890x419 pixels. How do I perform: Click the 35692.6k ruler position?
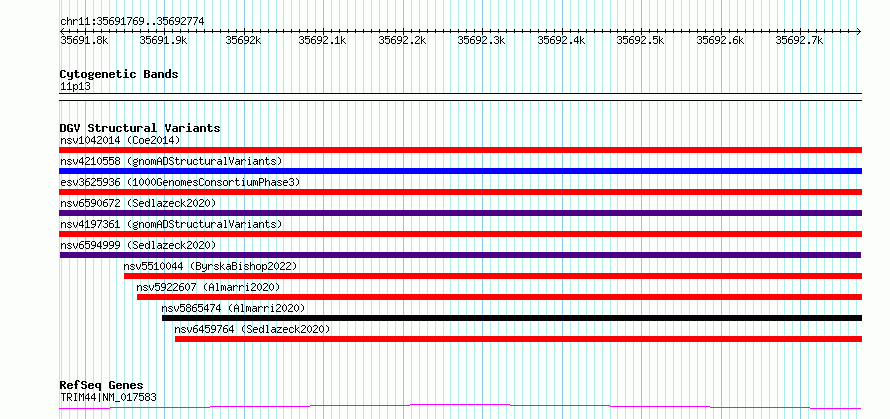[720, 40]
